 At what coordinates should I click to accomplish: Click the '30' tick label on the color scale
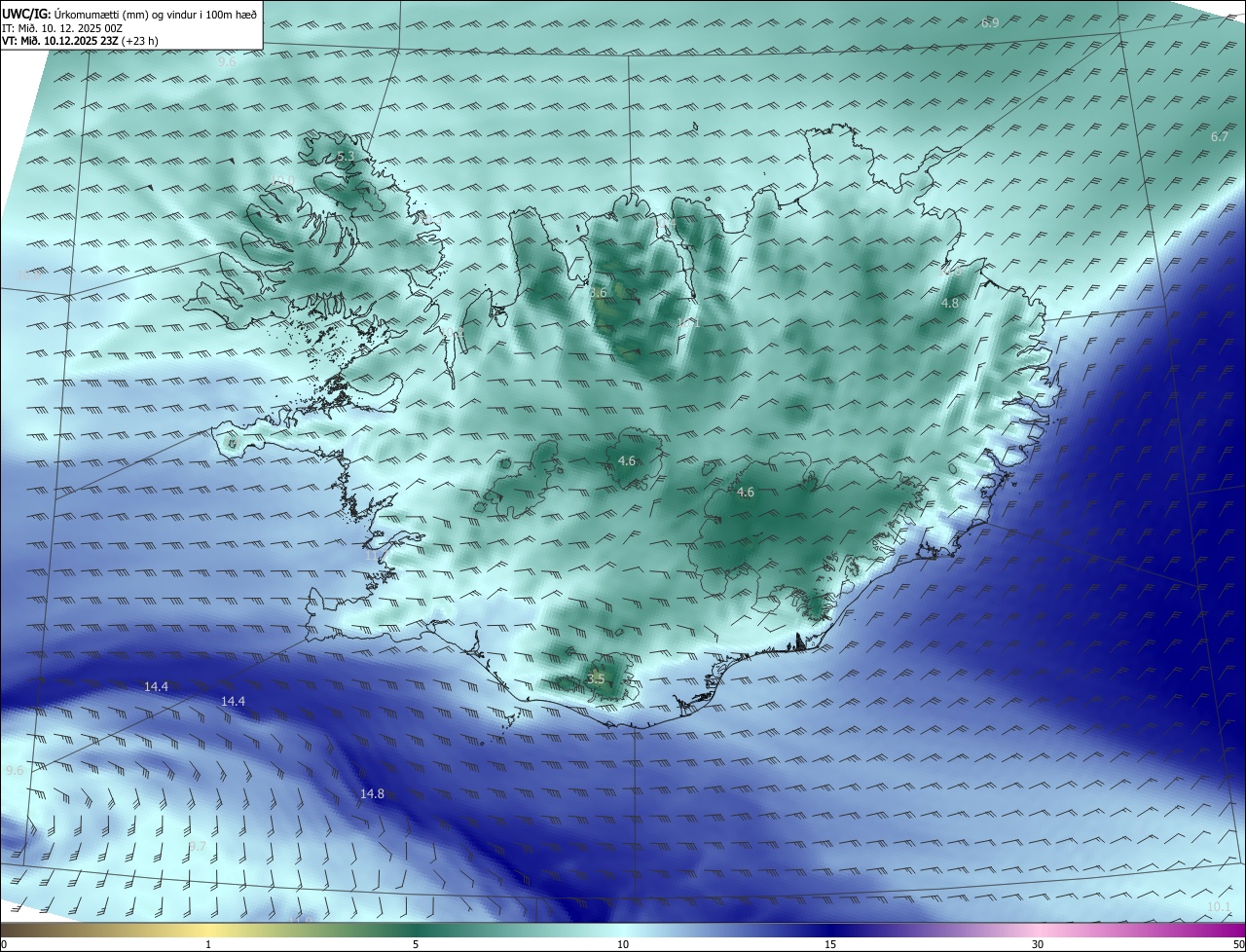(1038, 944)
